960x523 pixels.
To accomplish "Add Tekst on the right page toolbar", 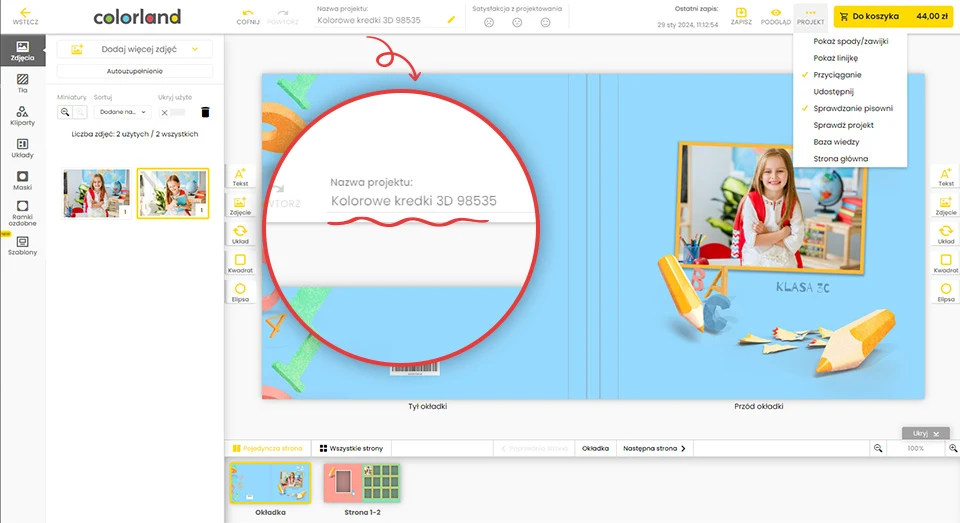I will coord(946,176).
